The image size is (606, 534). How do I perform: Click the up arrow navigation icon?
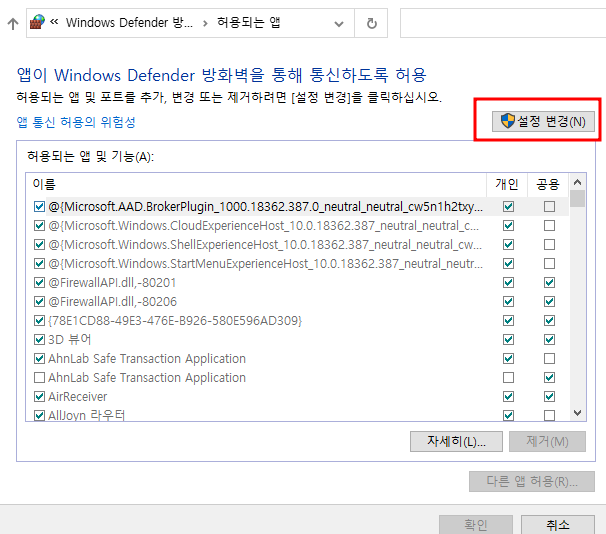tap(13, 24)
